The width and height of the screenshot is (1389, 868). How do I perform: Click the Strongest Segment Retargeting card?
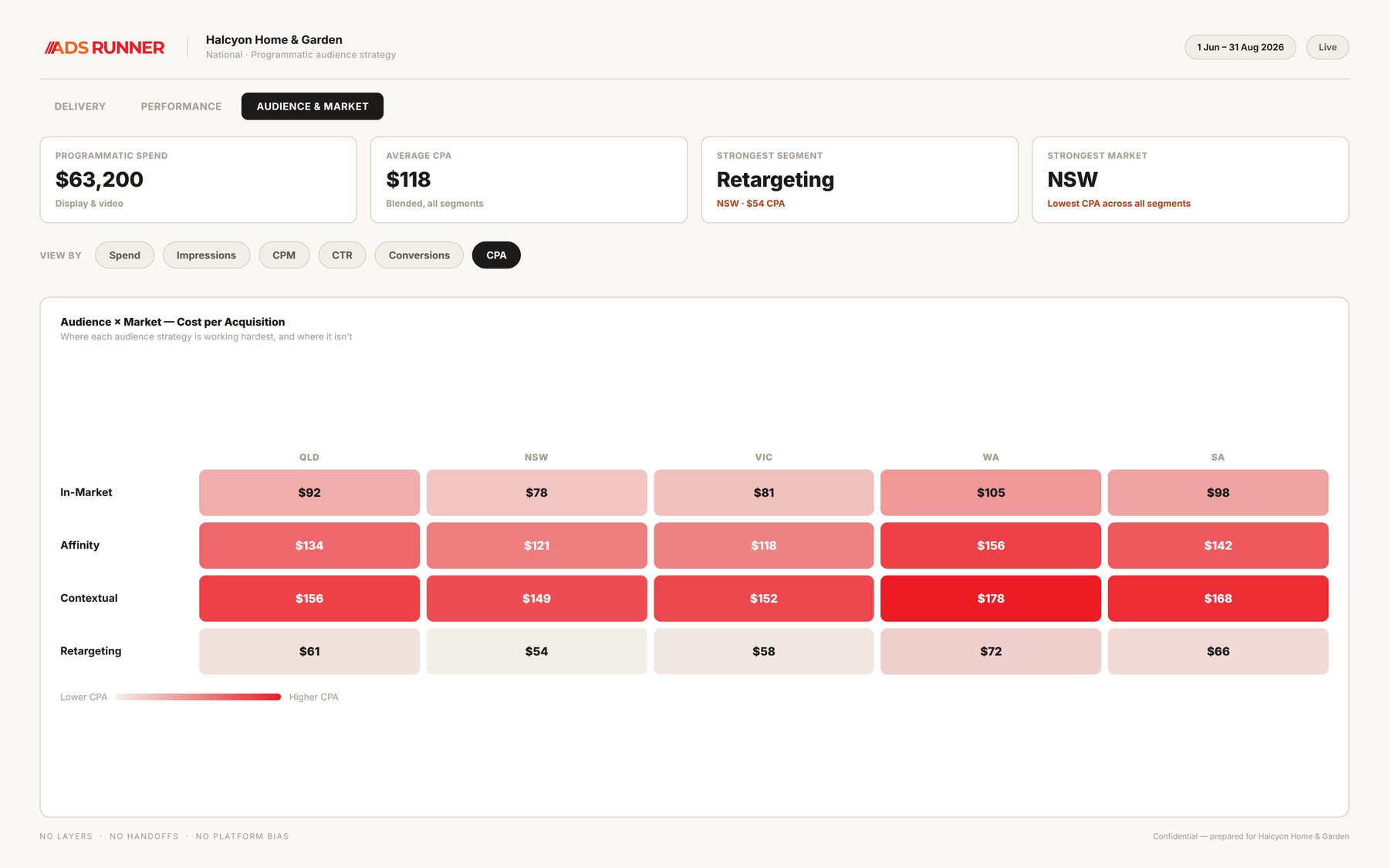860,180
